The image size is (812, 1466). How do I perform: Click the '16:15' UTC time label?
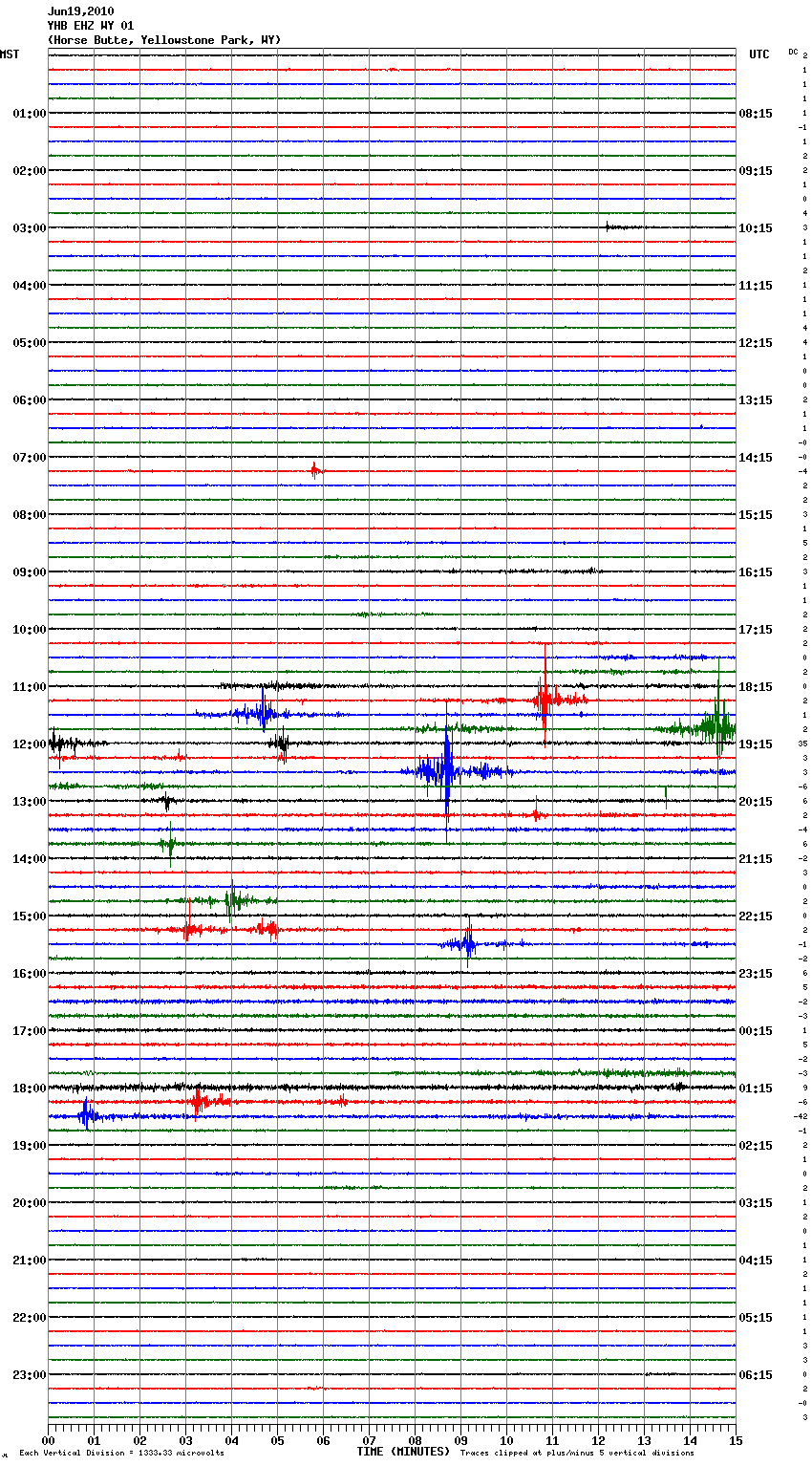756,572
